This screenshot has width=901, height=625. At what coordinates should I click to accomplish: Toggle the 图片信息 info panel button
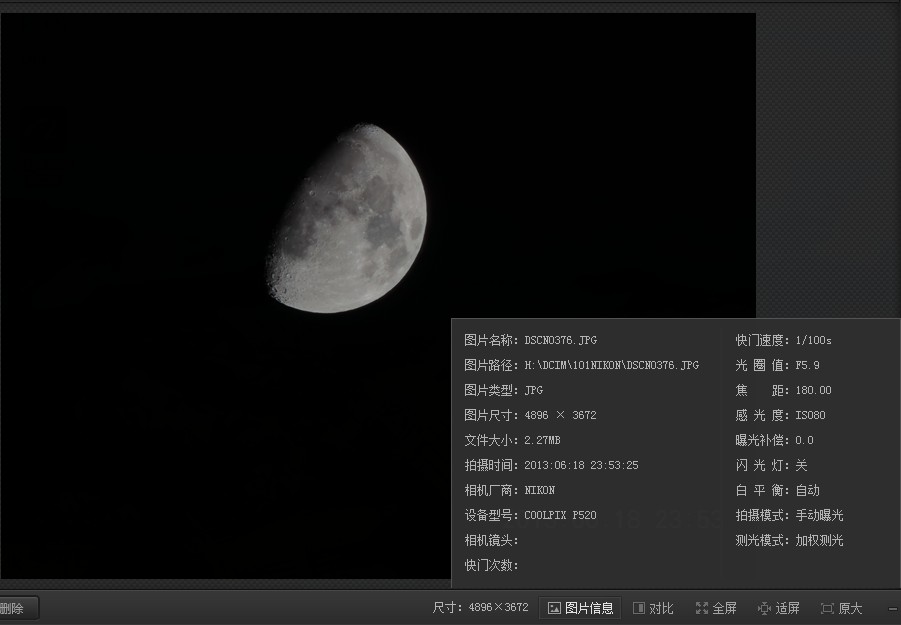(580, 608)
